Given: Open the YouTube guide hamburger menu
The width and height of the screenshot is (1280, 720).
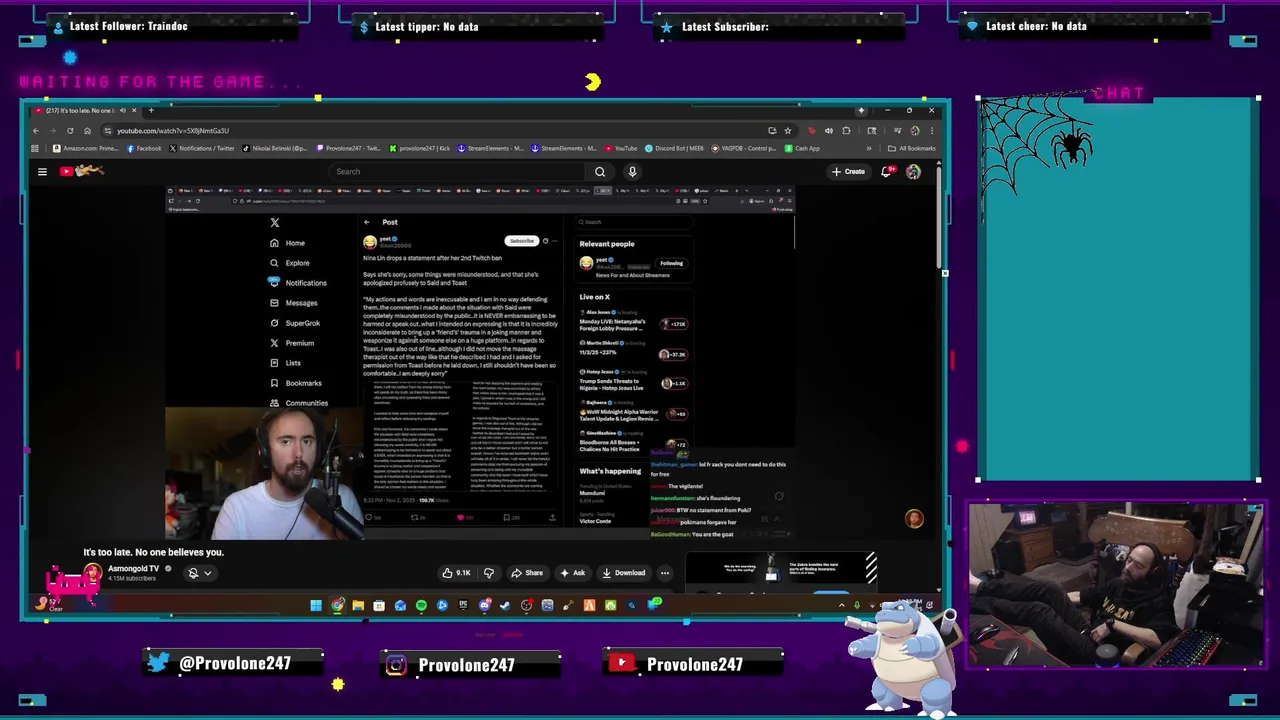Looking at the screenshot, I should pos(42,171).
